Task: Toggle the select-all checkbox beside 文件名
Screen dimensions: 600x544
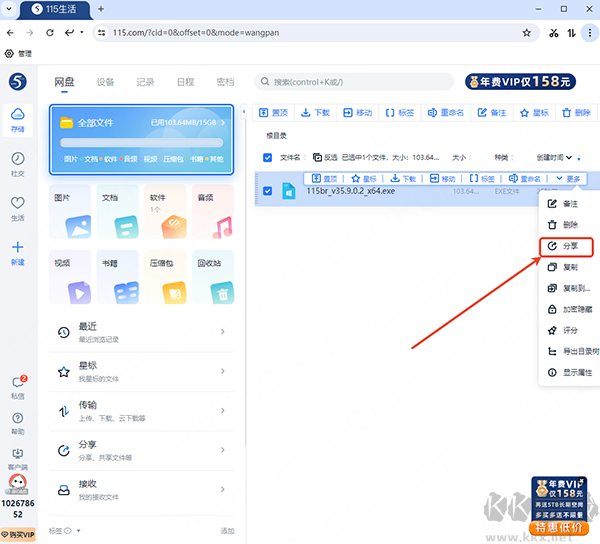Action: 267,157
